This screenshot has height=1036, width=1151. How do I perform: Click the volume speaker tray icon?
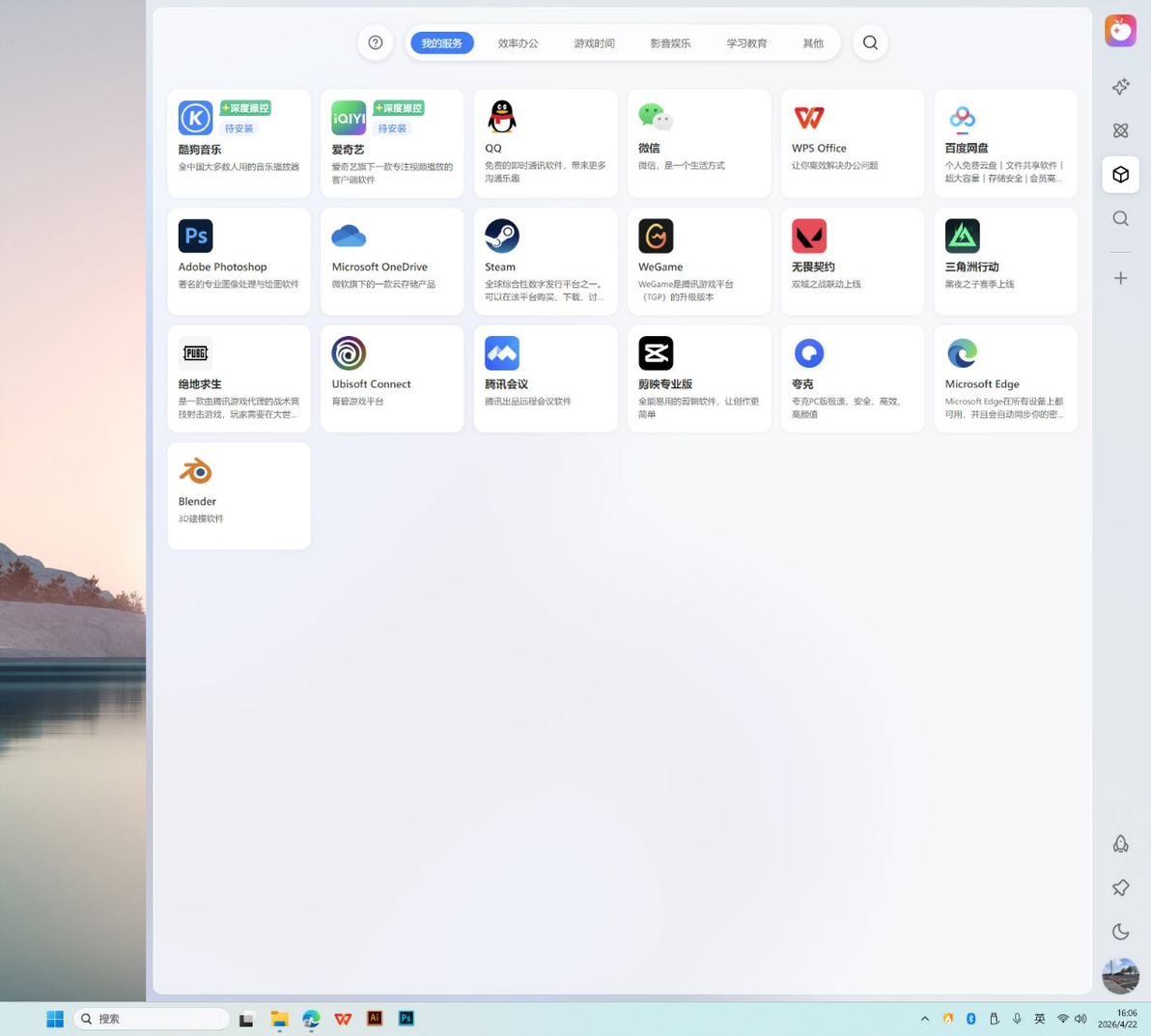(x=1081, y=1019)
